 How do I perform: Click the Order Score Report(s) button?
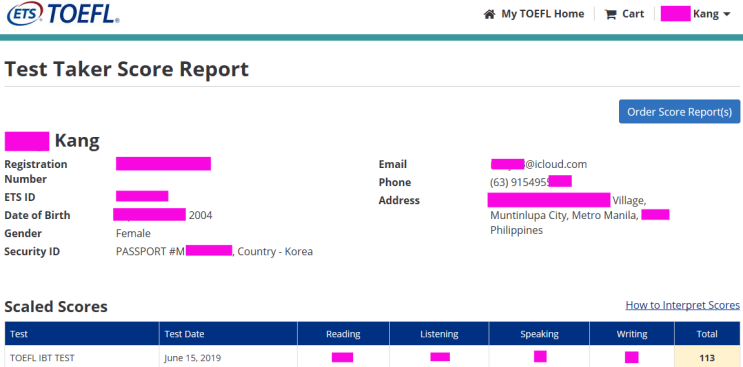point(680,112)
